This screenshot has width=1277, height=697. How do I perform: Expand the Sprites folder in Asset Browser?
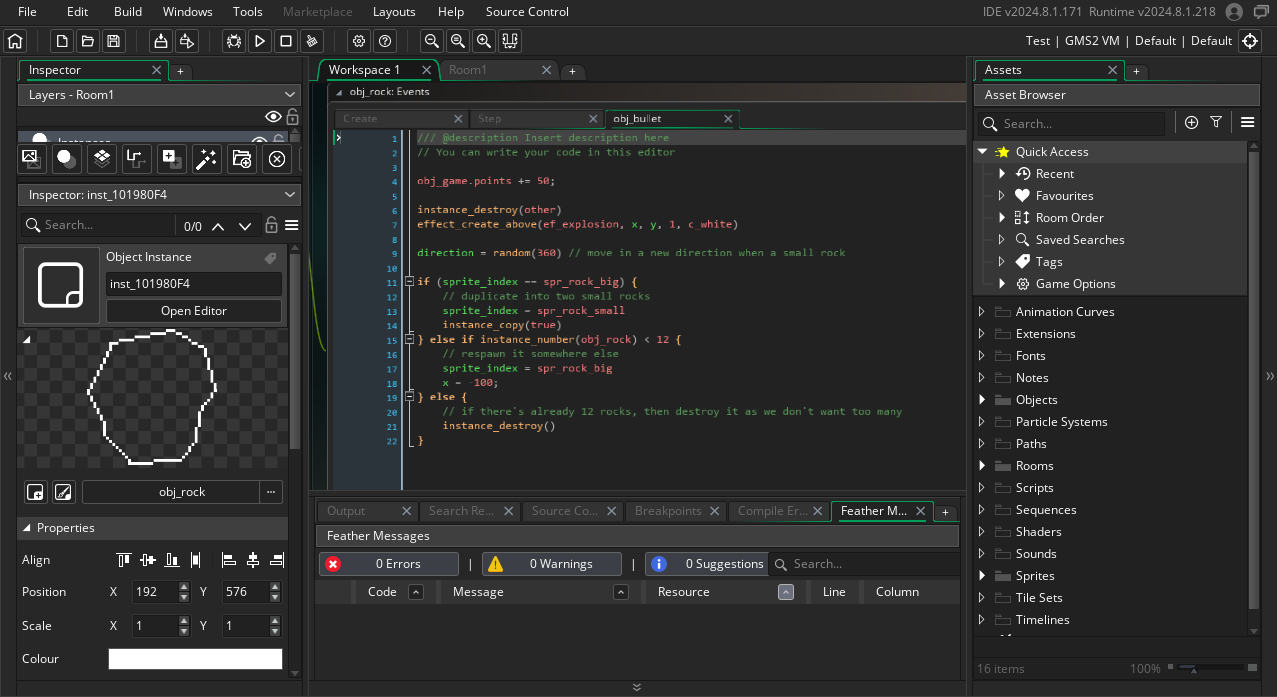coord(982,576)
